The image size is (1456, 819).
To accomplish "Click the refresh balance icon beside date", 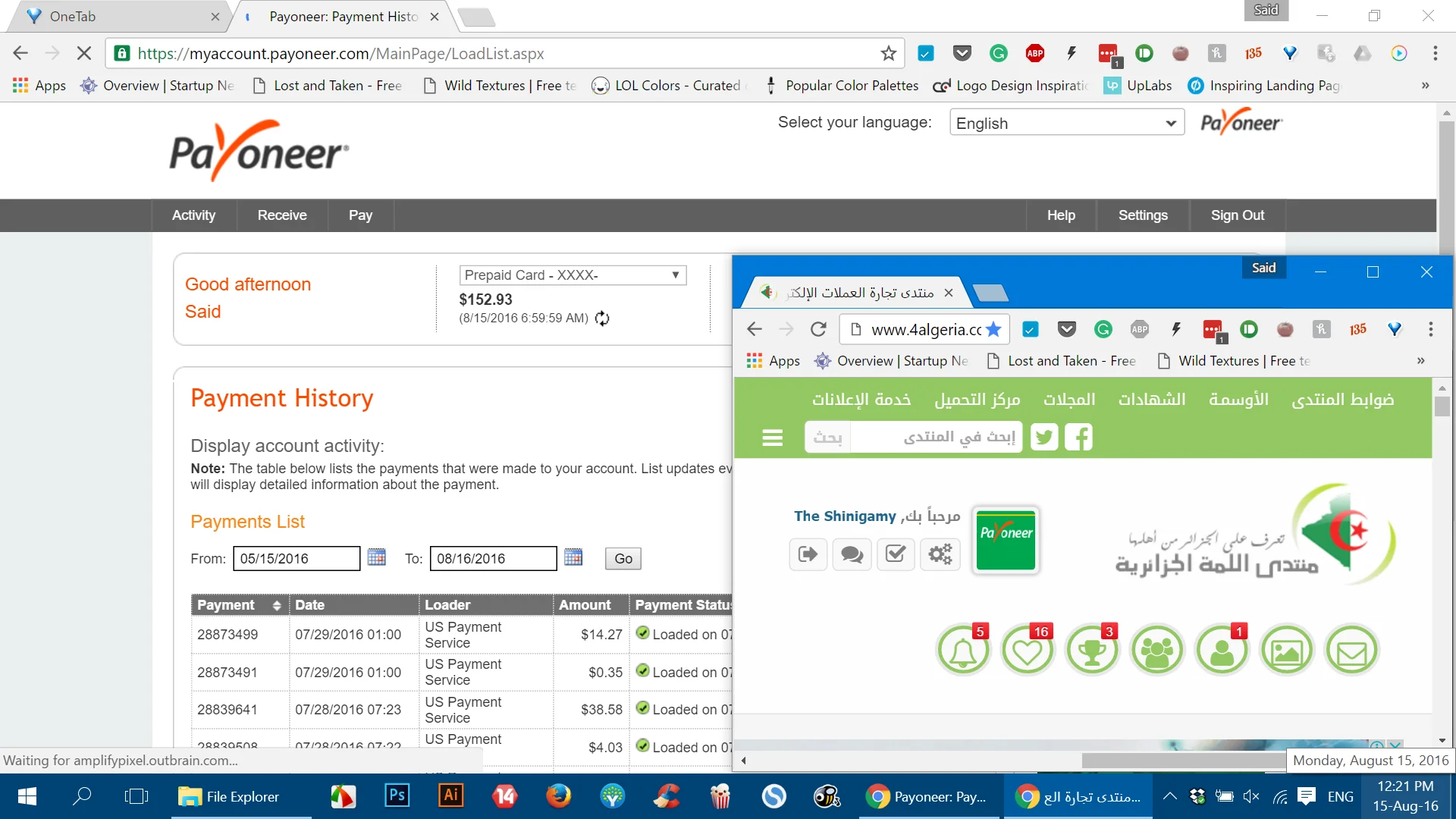I will (x=602, y=318).
